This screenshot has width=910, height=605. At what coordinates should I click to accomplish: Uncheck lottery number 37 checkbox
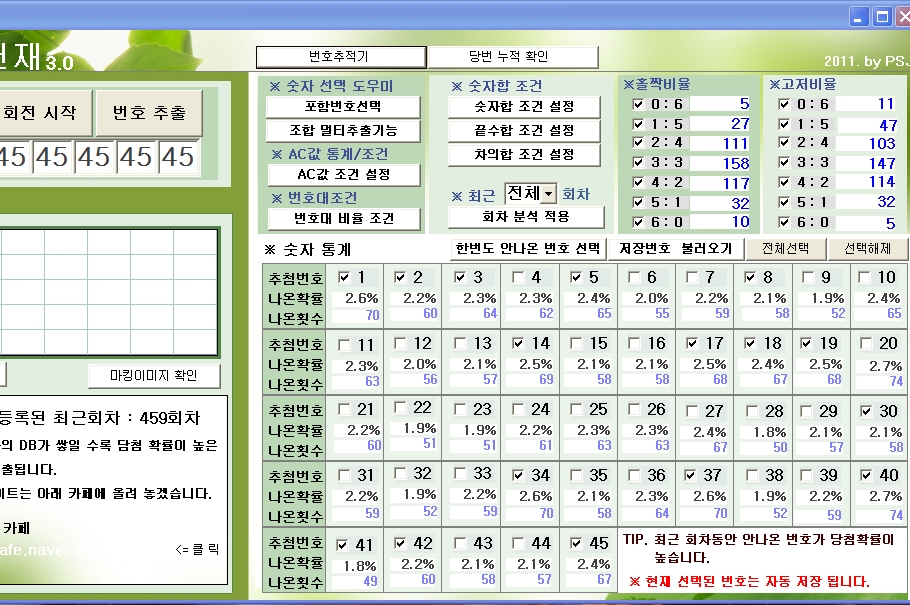coord(690,475)
